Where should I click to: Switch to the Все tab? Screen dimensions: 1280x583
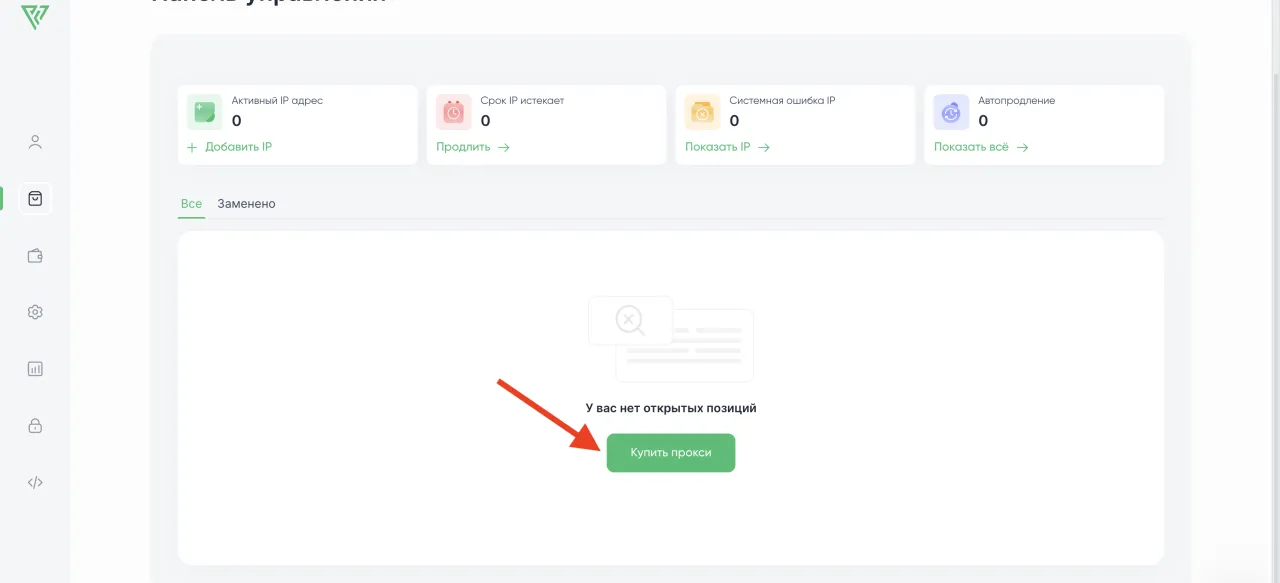point(191,203)
